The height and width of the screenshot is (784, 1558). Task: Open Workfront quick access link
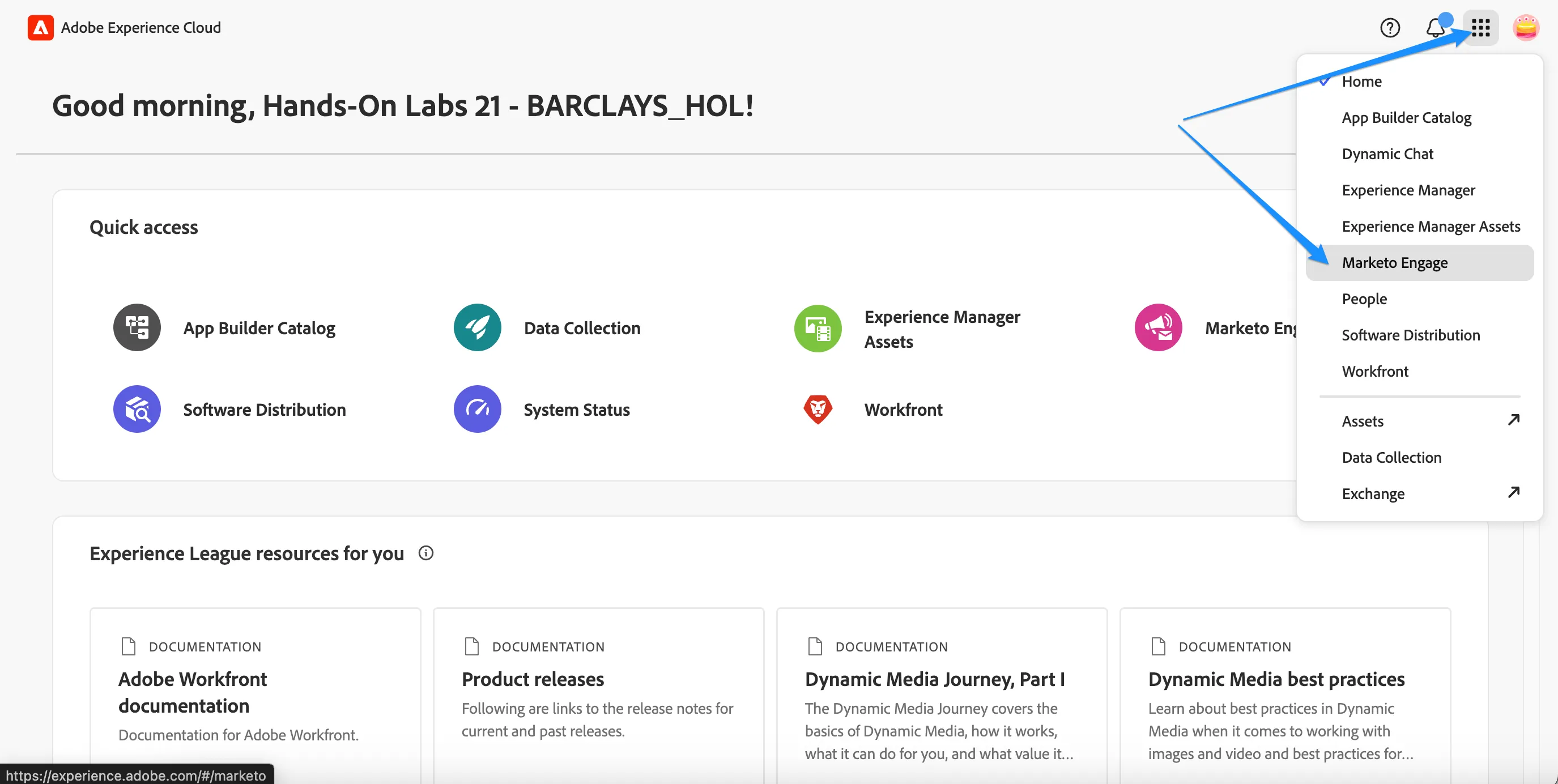click(x=903, y=410)
